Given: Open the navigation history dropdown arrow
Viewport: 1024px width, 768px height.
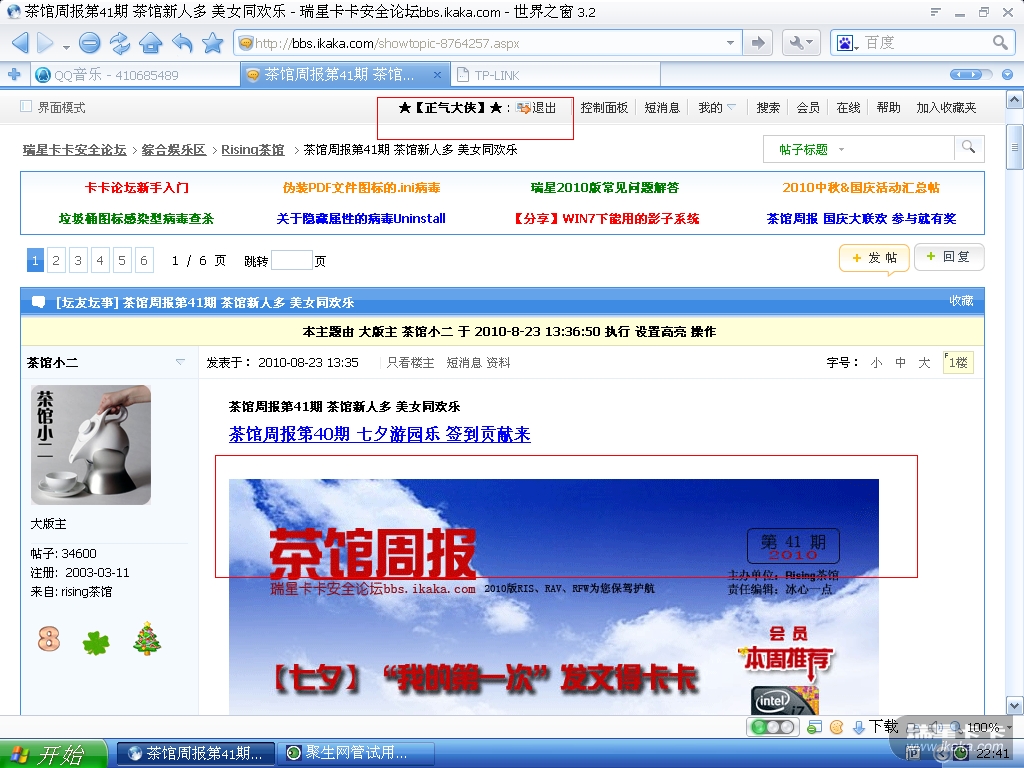Looking at the screenshot, I should coord(66,46).
